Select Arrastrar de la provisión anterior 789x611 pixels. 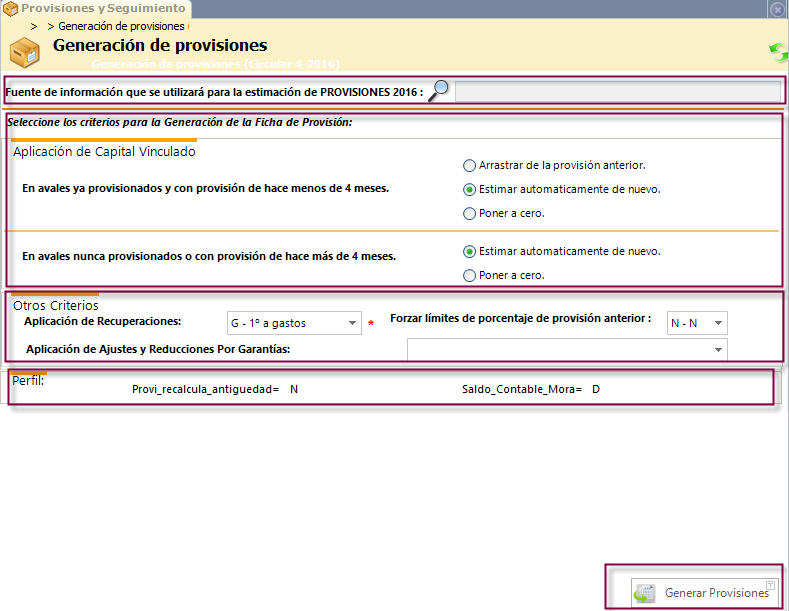point(469,165)
